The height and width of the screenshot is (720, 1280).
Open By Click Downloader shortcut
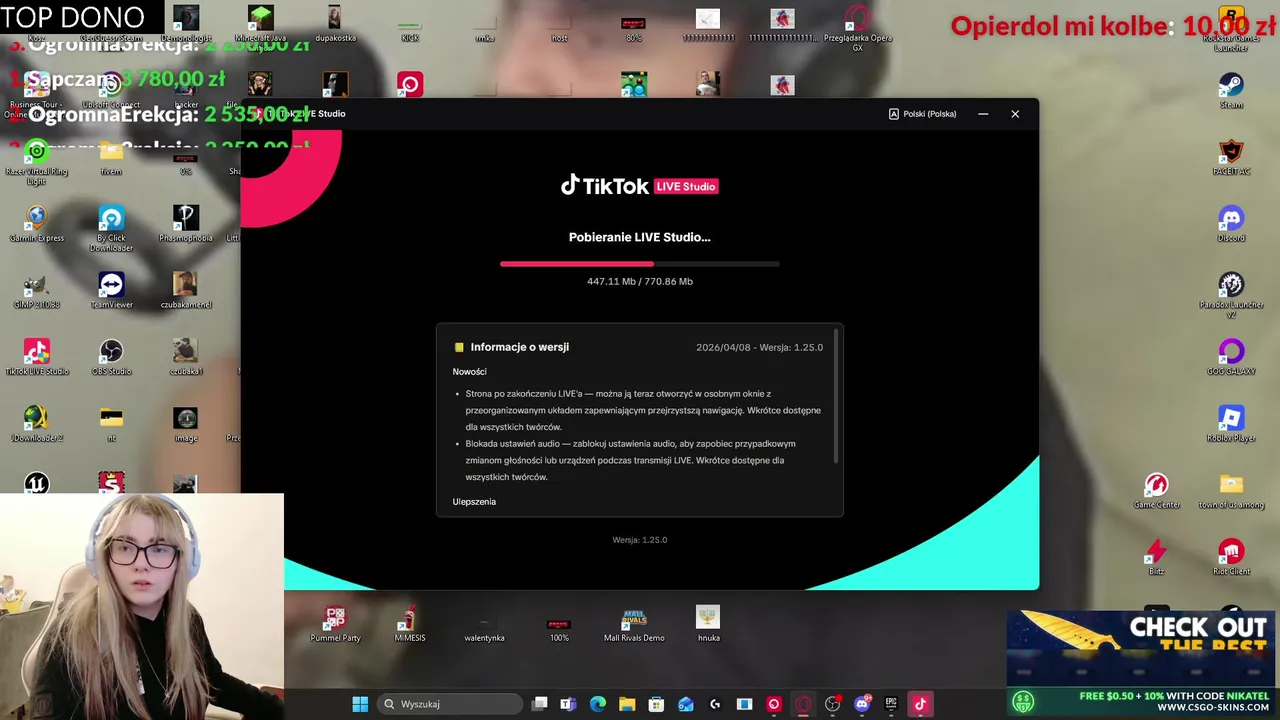click(x=111, y=228)
